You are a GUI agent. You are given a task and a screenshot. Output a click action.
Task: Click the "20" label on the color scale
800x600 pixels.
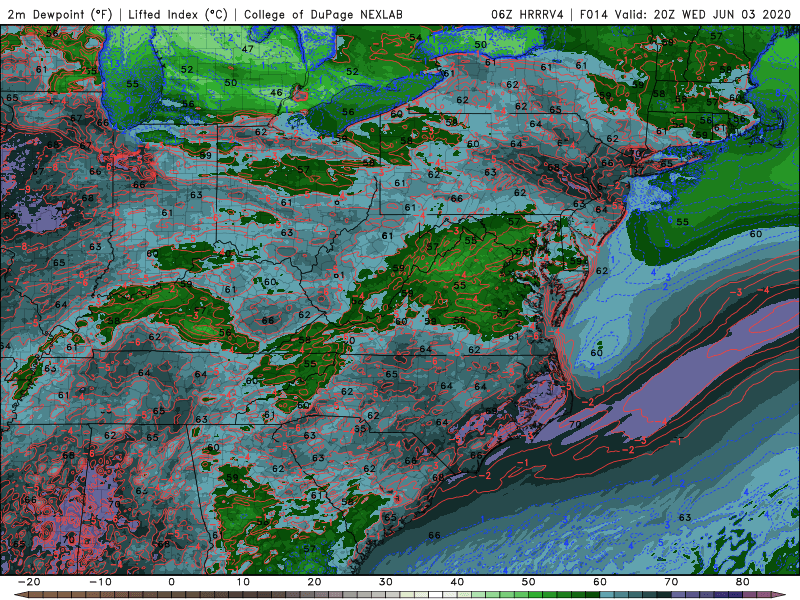click(314, 582)
